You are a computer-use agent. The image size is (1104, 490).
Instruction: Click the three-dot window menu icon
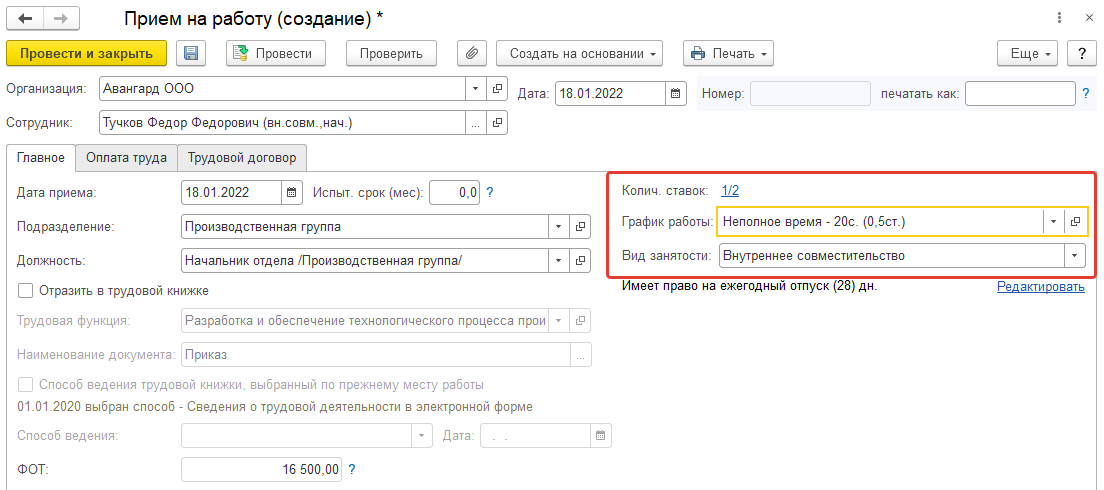tap(1059, 18)
